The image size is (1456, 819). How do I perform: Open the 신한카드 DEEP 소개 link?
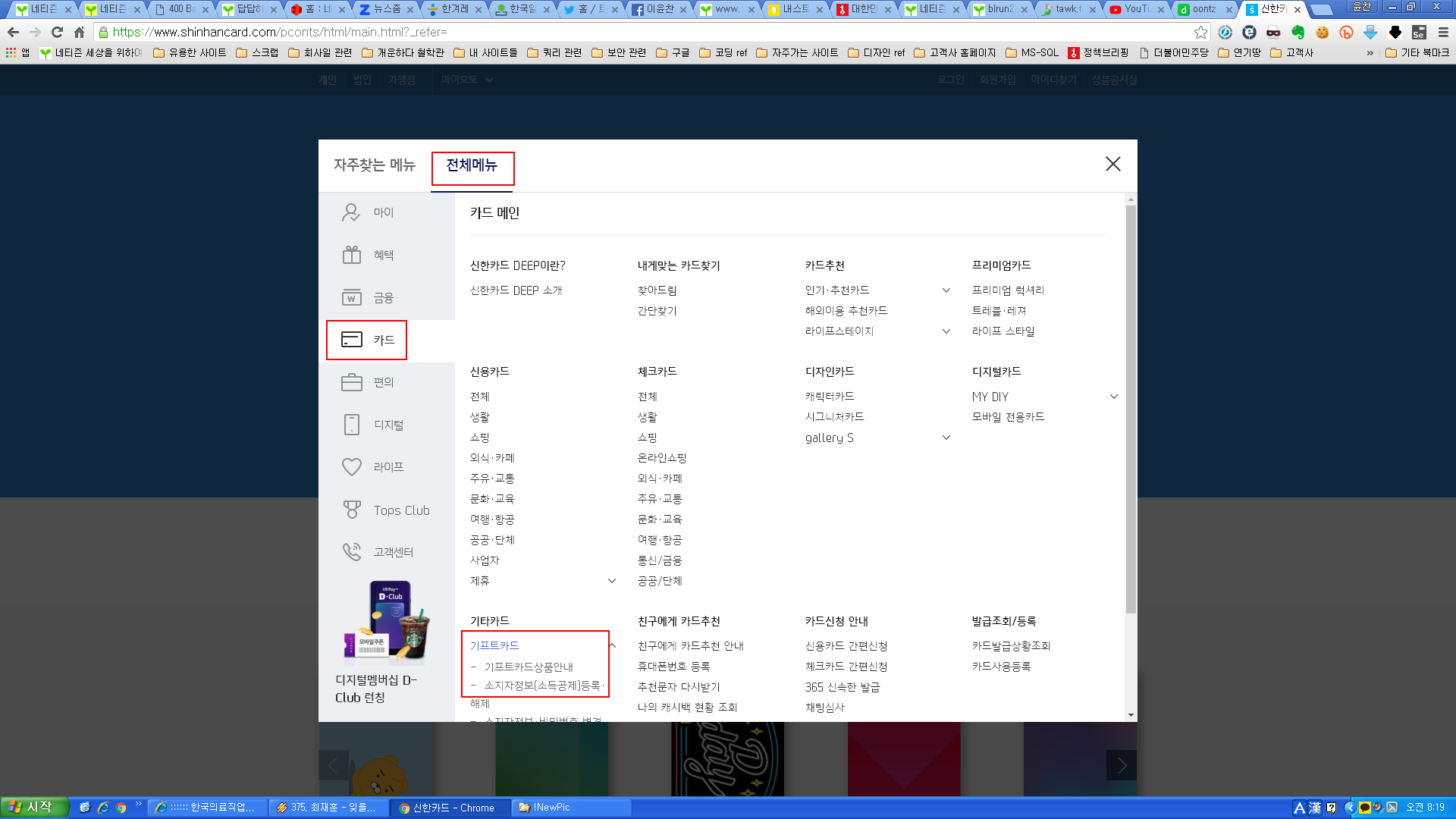[516, 290]
